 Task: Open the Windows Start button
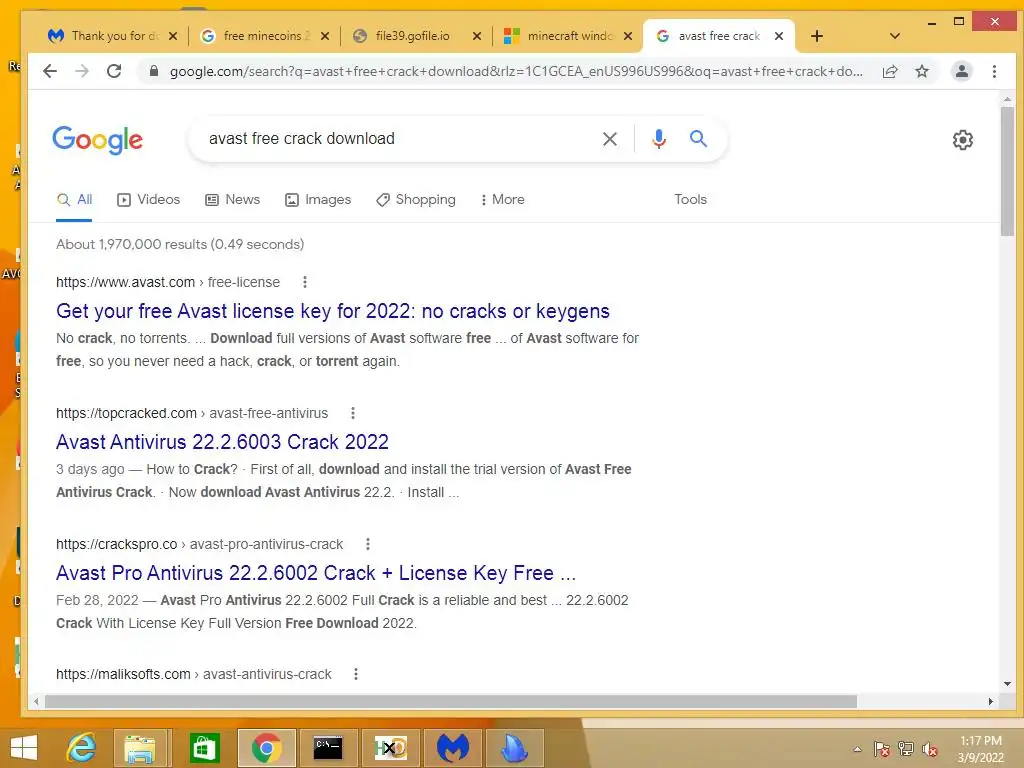(x=24, y=748)
